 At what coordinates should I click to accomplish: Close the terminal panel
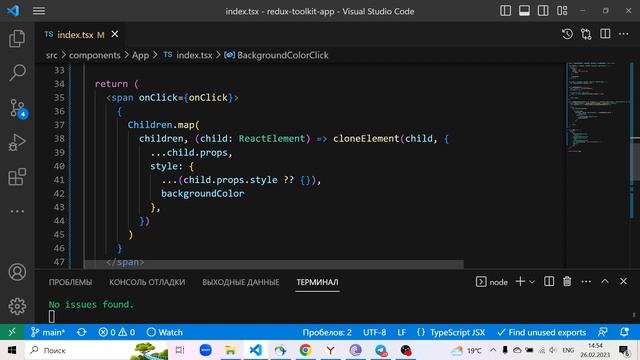point(623,282)
